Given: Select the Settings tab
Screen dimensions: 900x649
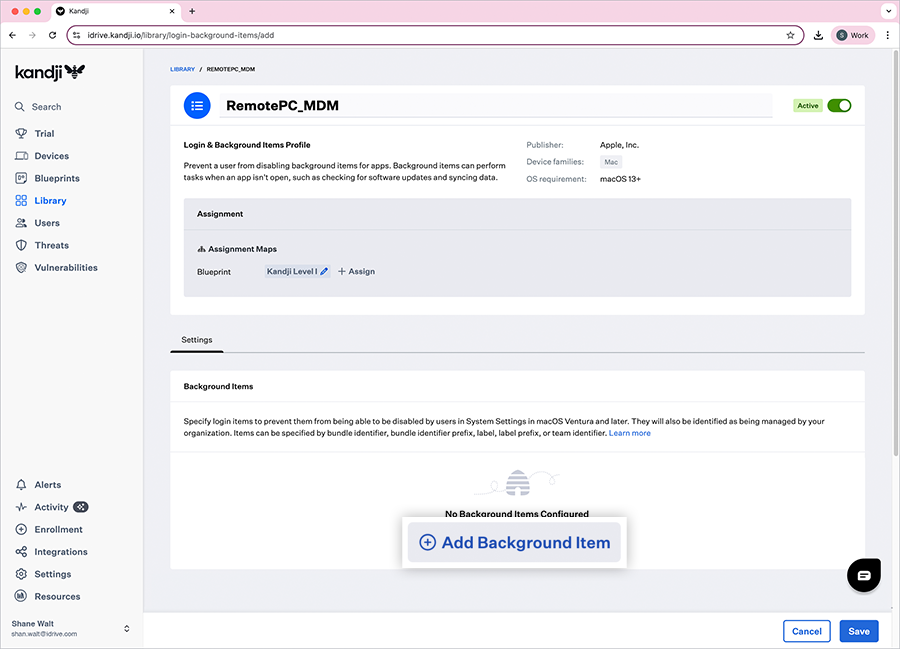Looking at the screenshot, I should 197,340.
